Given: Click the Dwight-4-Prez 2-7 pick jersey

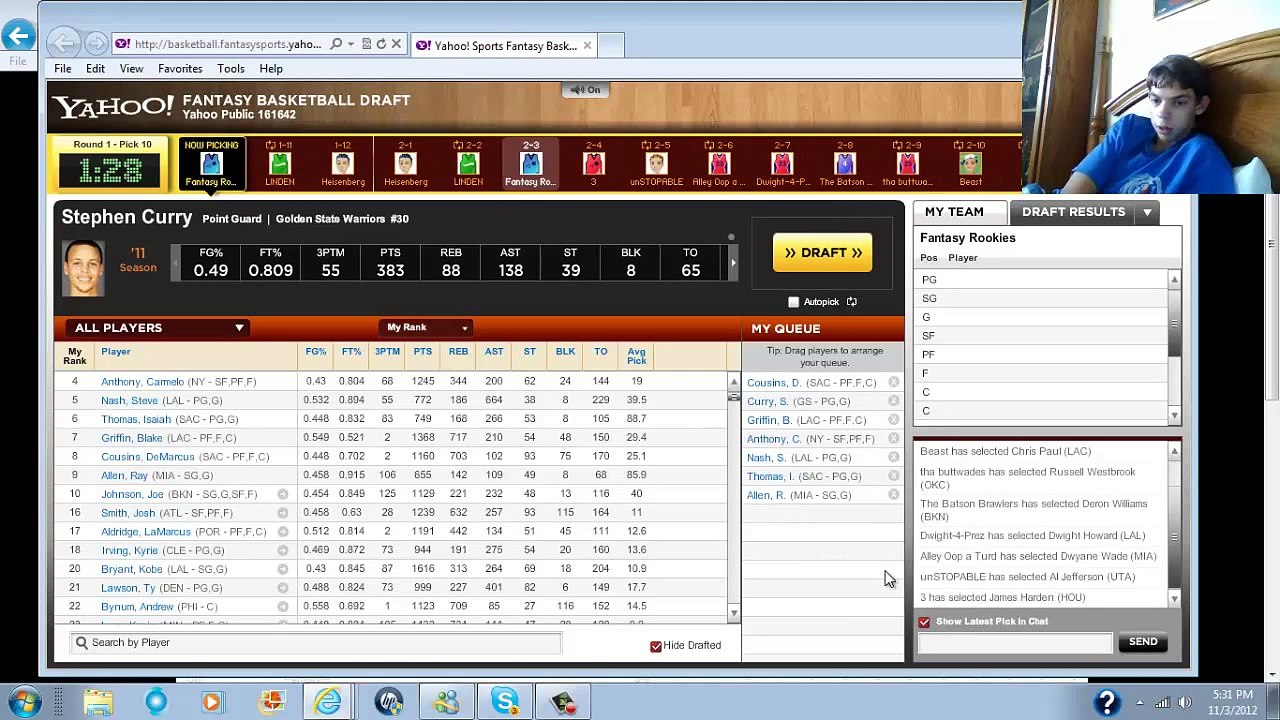Looking at the screenshot, I should coord(782,162).
